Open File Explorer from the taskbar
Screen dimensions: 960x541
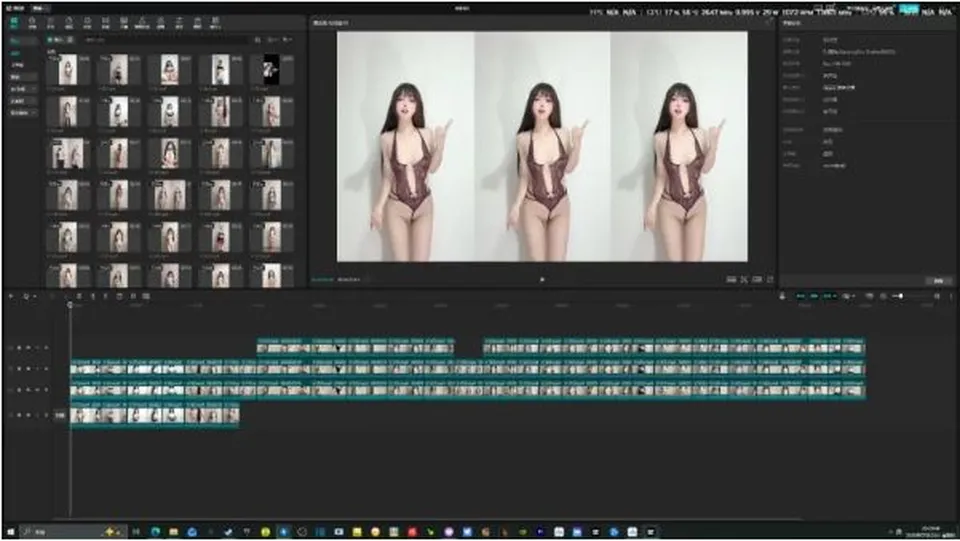point(173,532)
